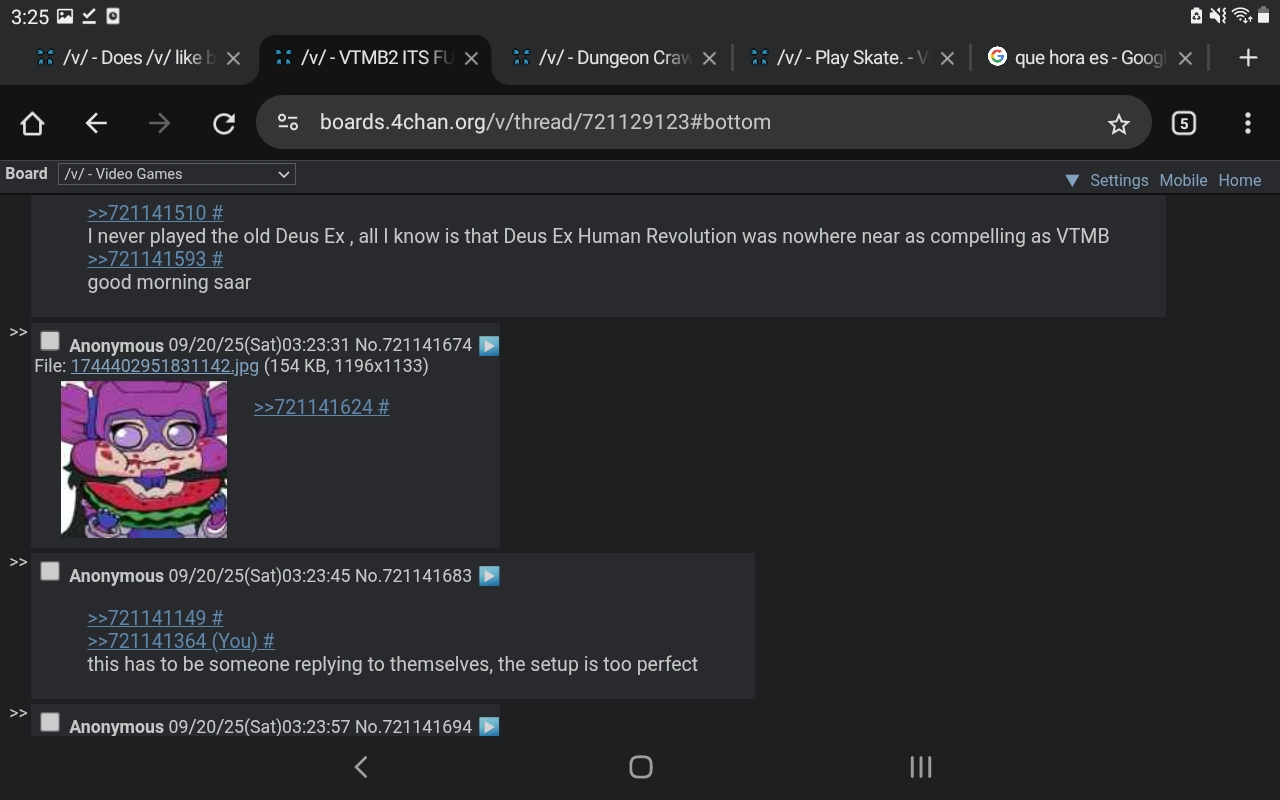Image resolution: width=1280 pixels, height=800 pixels.
Task: Reload the page with refresh icon
Action: tap(224, 123)
